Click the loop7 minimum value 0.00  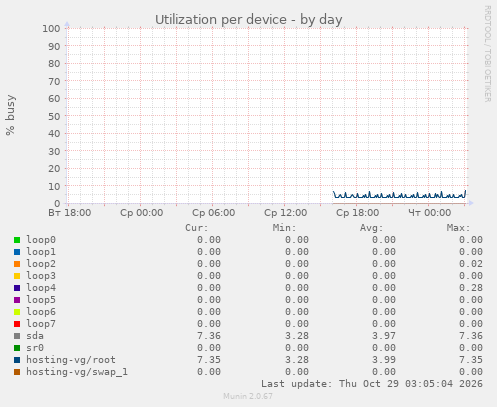[297, 324]
